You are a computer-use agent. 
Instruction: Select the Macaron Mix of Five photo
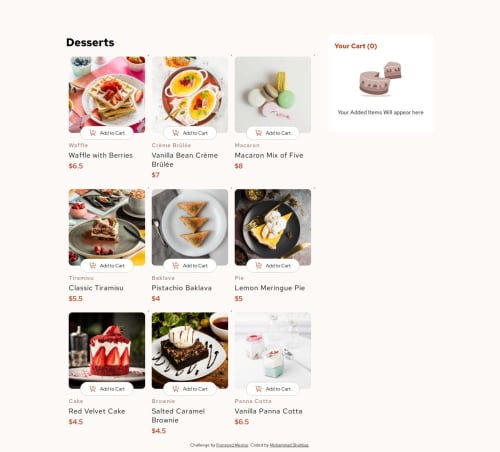(273, 95)
